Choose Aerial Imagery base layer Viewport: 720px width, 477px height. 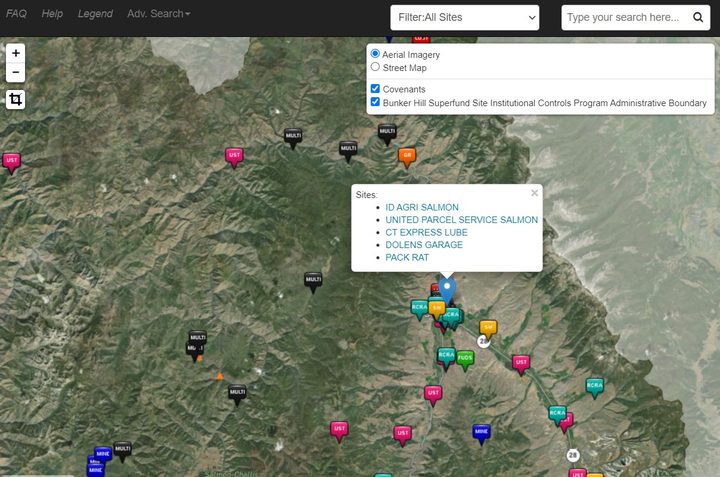click(375, 54)
